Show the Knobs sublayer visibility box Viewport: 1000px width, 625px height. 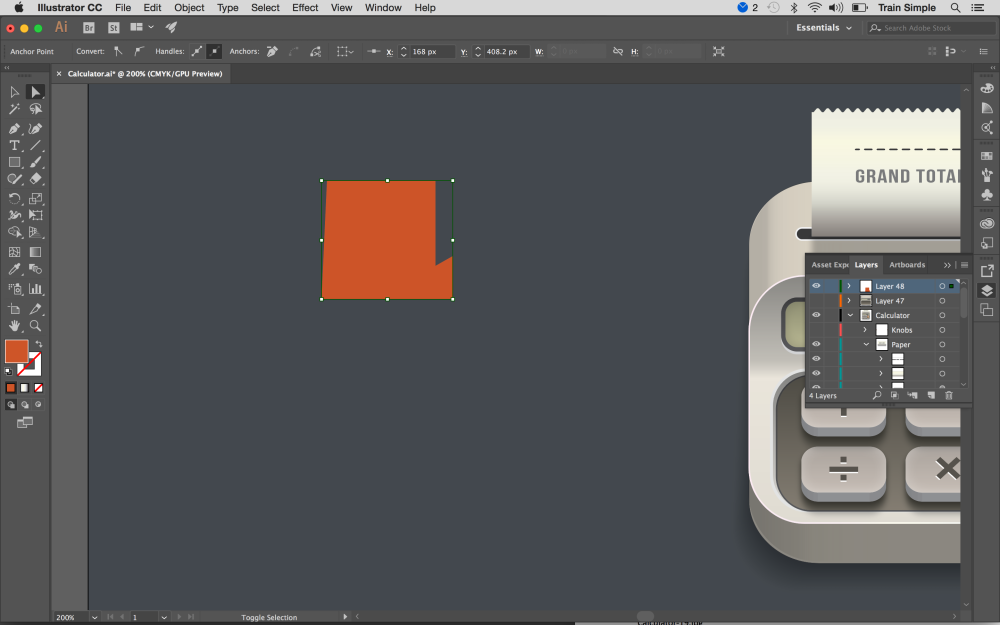point(816,330)
